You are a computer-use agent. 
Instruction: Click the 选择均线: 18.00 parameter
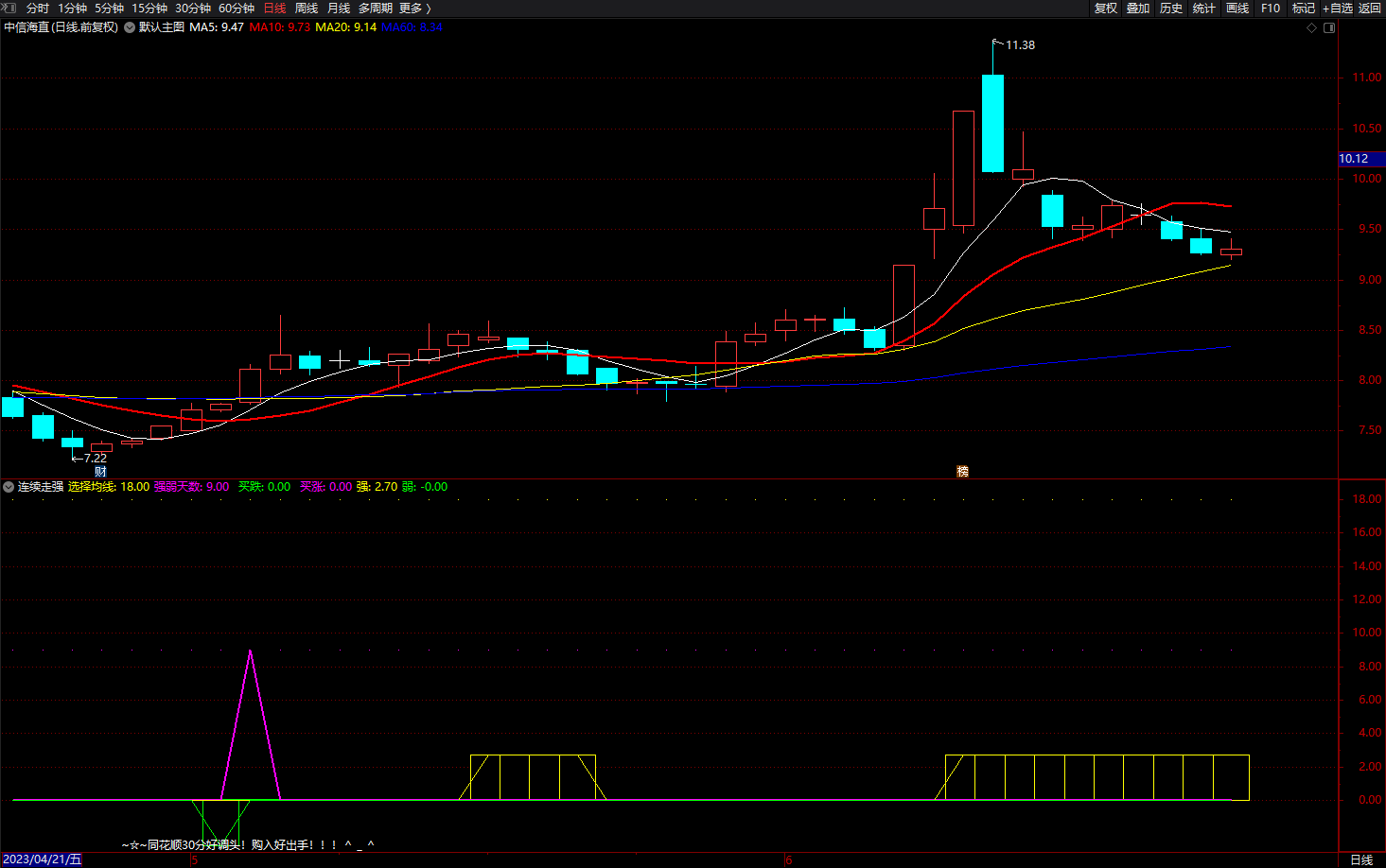coord(109,487)
